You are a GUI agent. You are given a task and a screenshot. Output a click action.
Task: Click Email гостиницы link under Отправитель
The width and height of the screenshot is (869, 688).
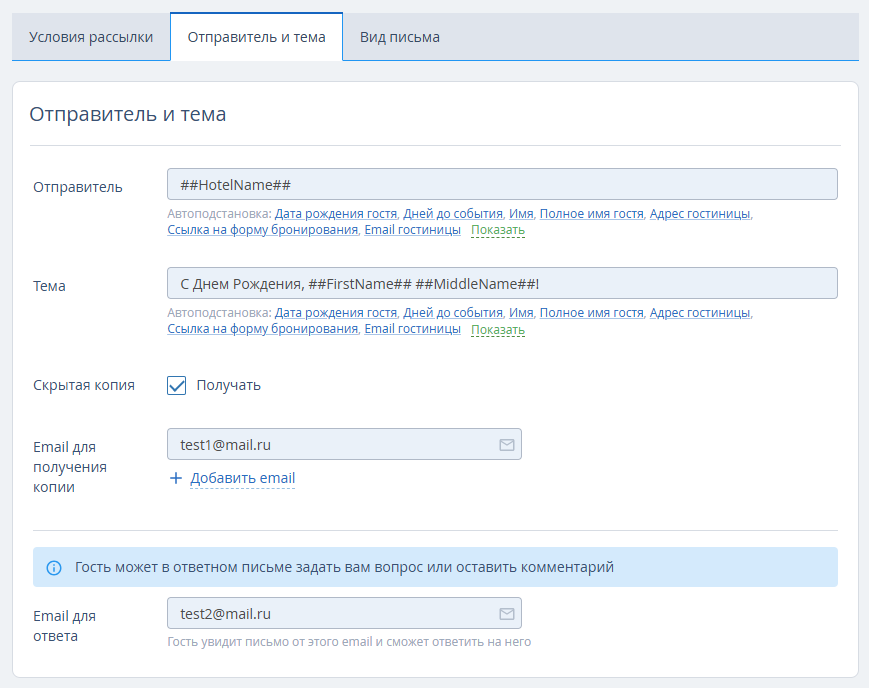[412, 230]
